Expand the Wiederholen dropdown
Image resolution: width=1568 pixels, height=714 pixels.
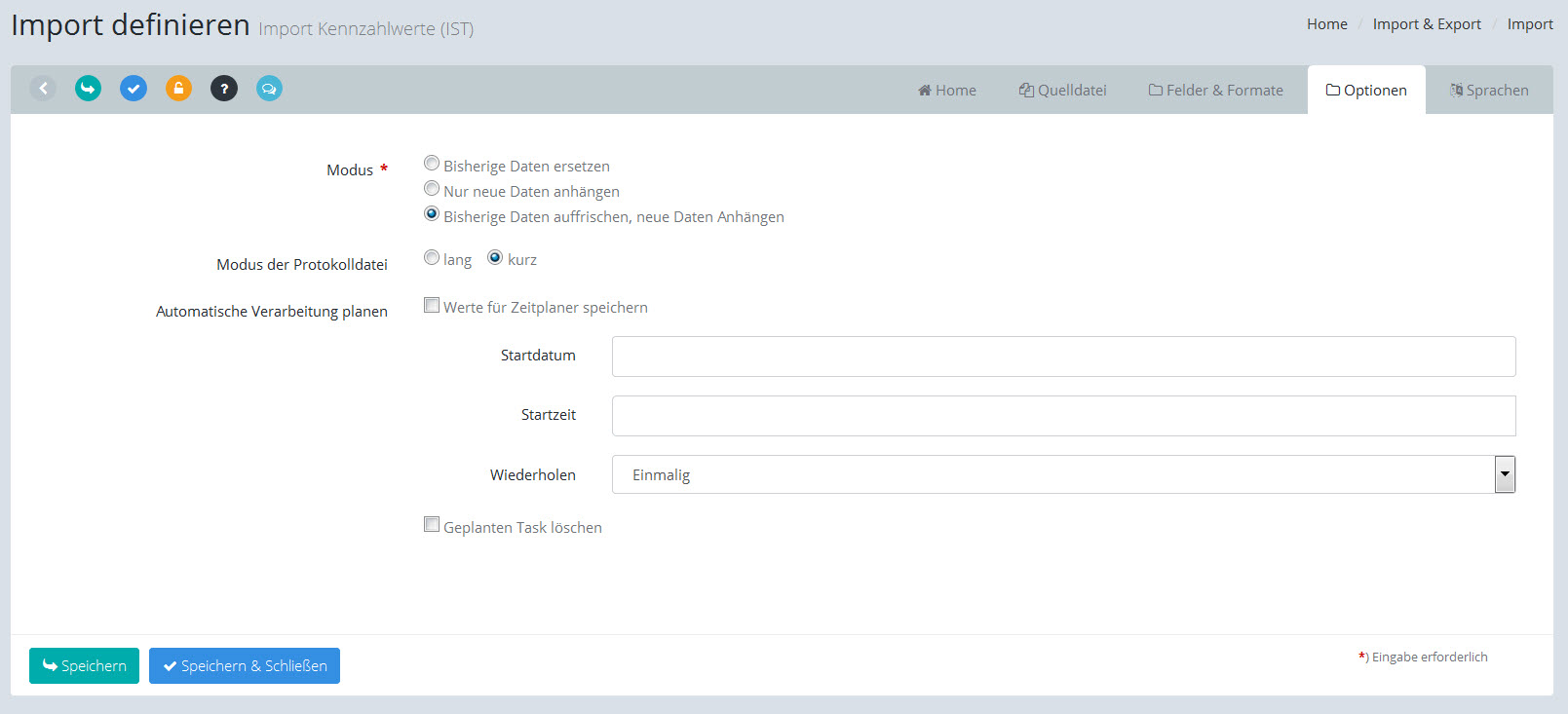point(1505,474)
